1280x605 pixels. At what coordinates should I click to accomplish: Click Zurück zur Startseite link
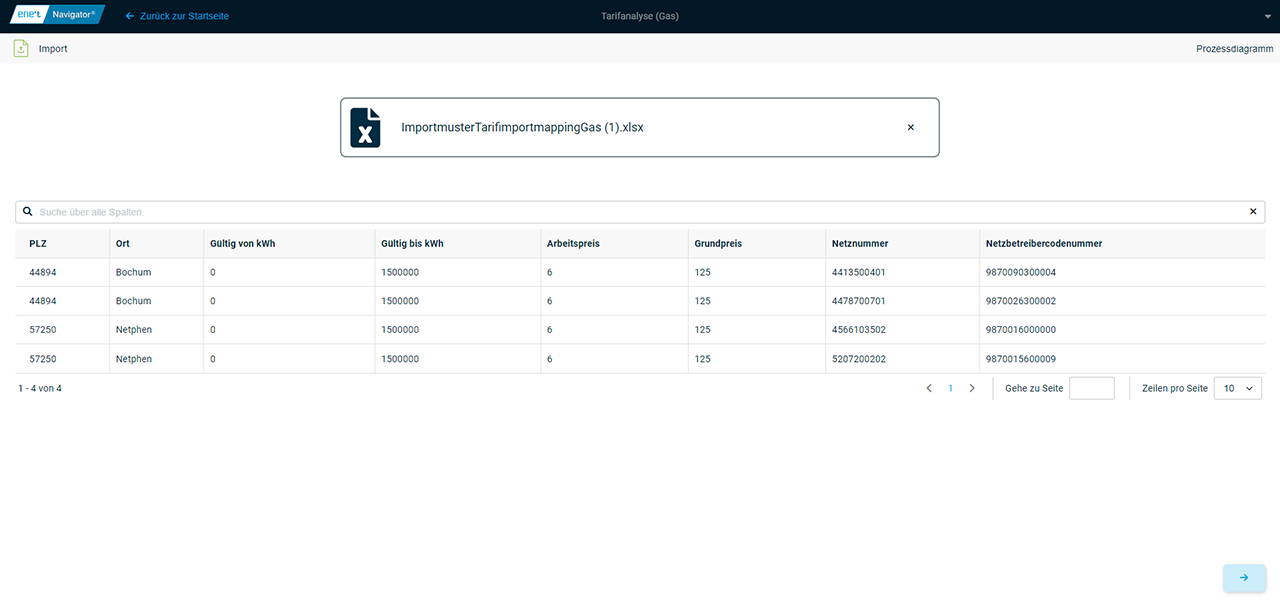[177, 16]
